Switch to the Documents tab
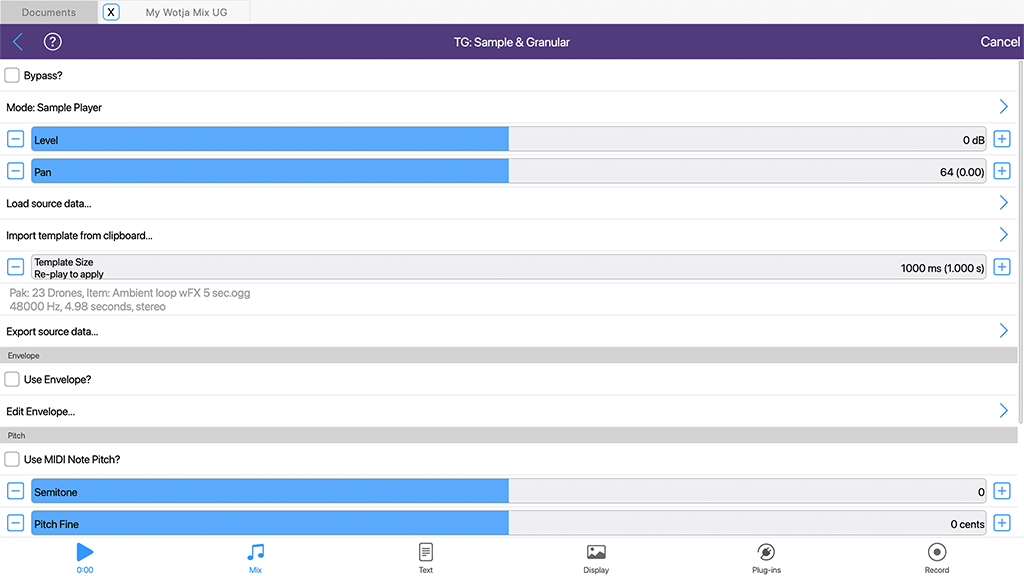 pyautogui.click(x=49, y=12)
